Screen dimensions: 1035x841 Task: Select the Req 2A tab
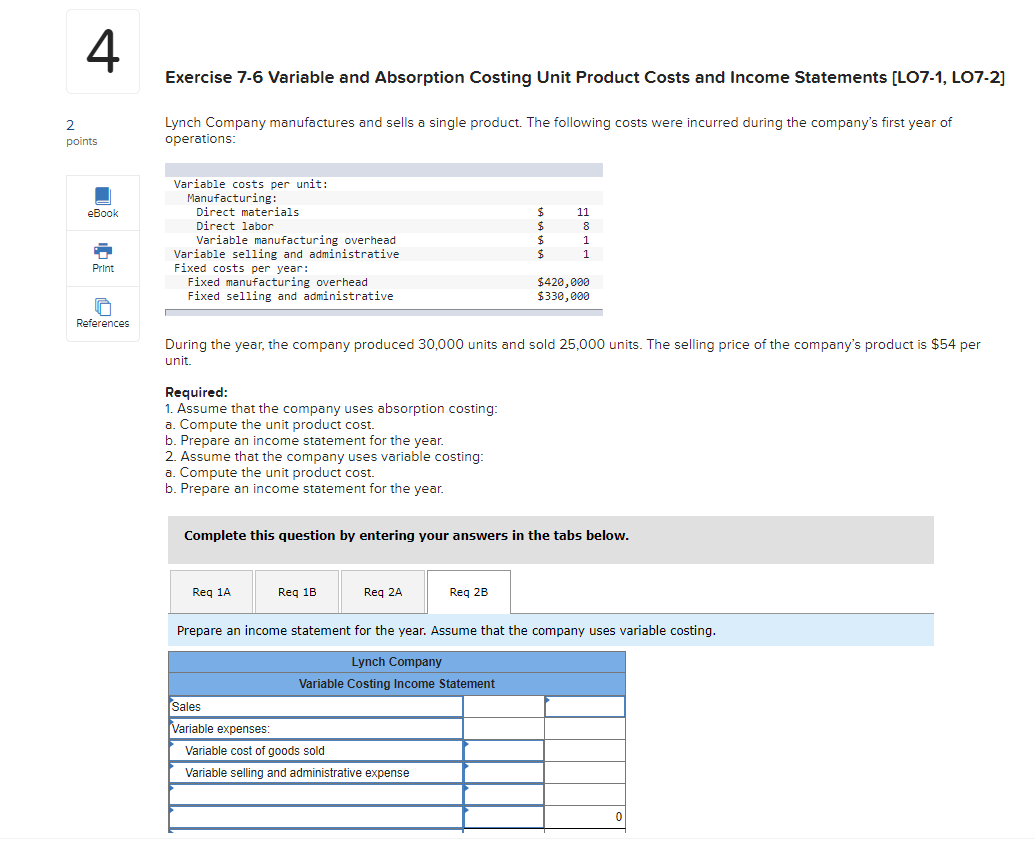pyautogui.click(x=383, y=591)
